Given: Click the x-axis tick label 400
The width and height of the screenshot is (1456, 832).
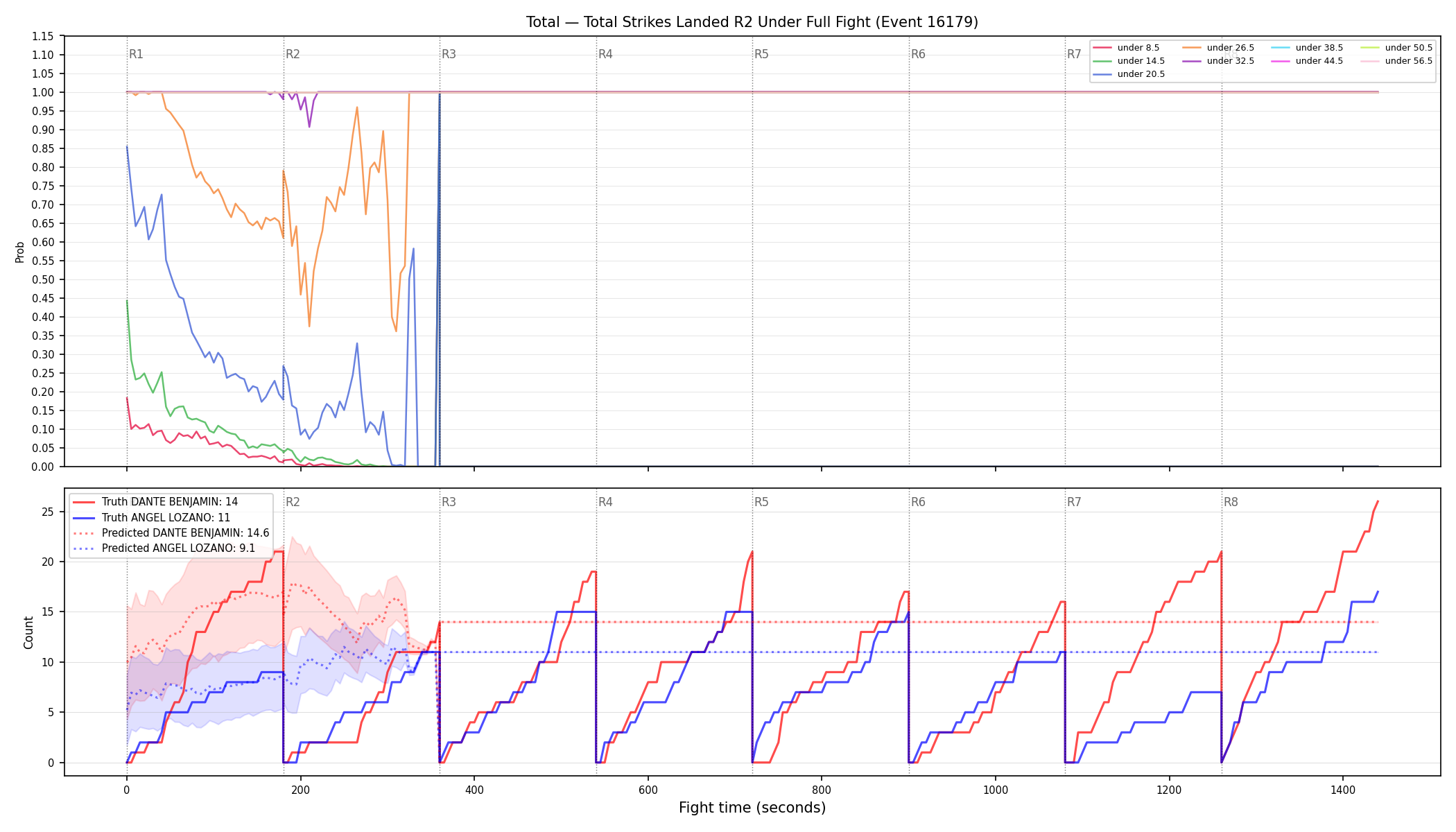Looking at the screenshot, I should tap(474, 790).
